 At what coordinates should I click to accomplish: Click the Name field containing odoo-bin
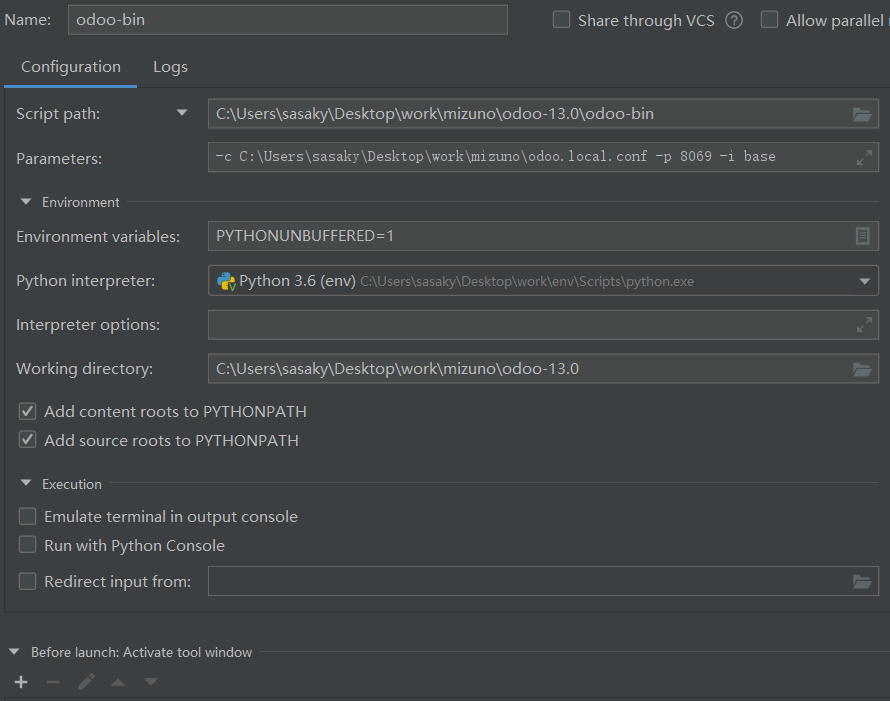pyautogui.click(x=288, y=20)
